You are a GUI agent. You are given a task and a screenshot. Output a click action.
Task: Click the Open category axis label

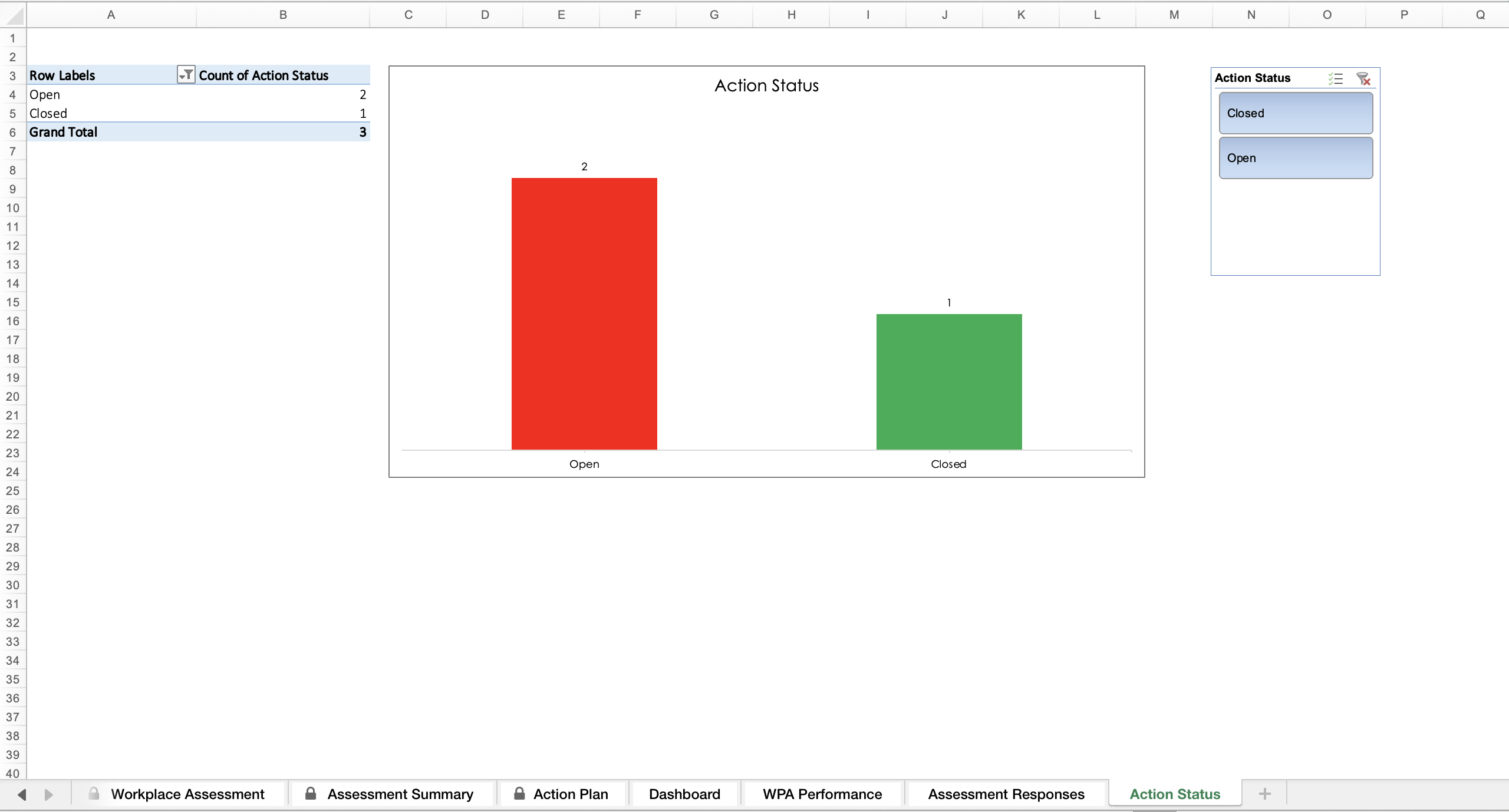[584, 464]
